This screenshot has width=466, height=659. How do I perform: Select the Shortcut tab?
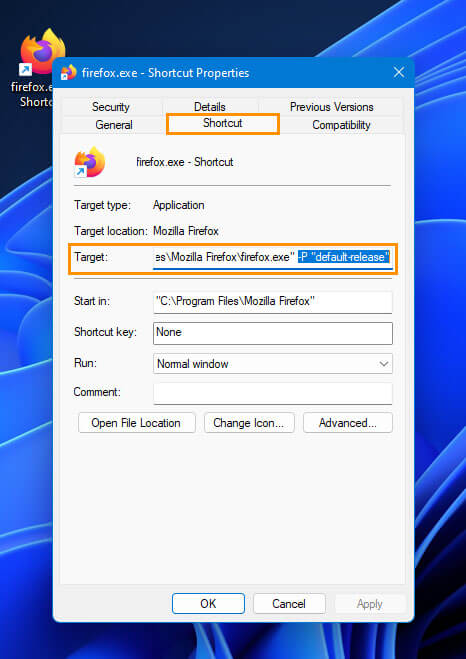223,124
